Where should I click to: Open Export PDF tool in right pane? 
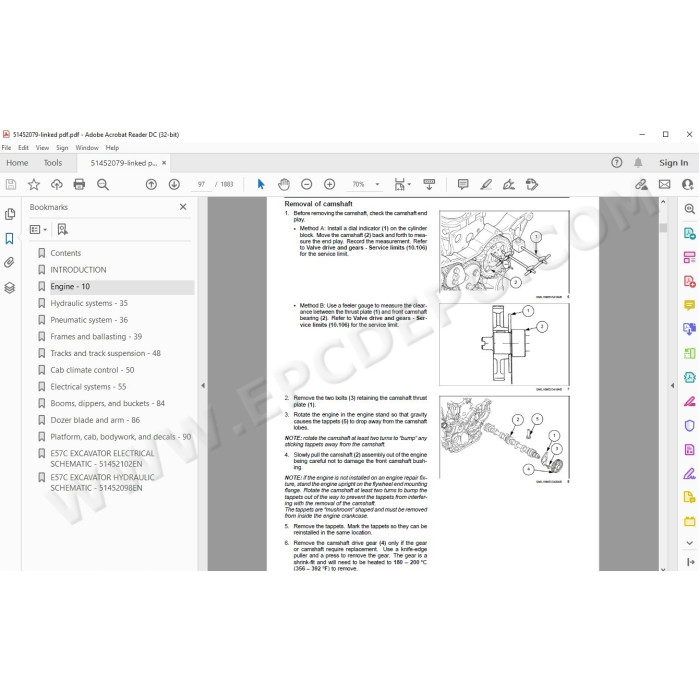pyautogui.click(x=689, y=233)
